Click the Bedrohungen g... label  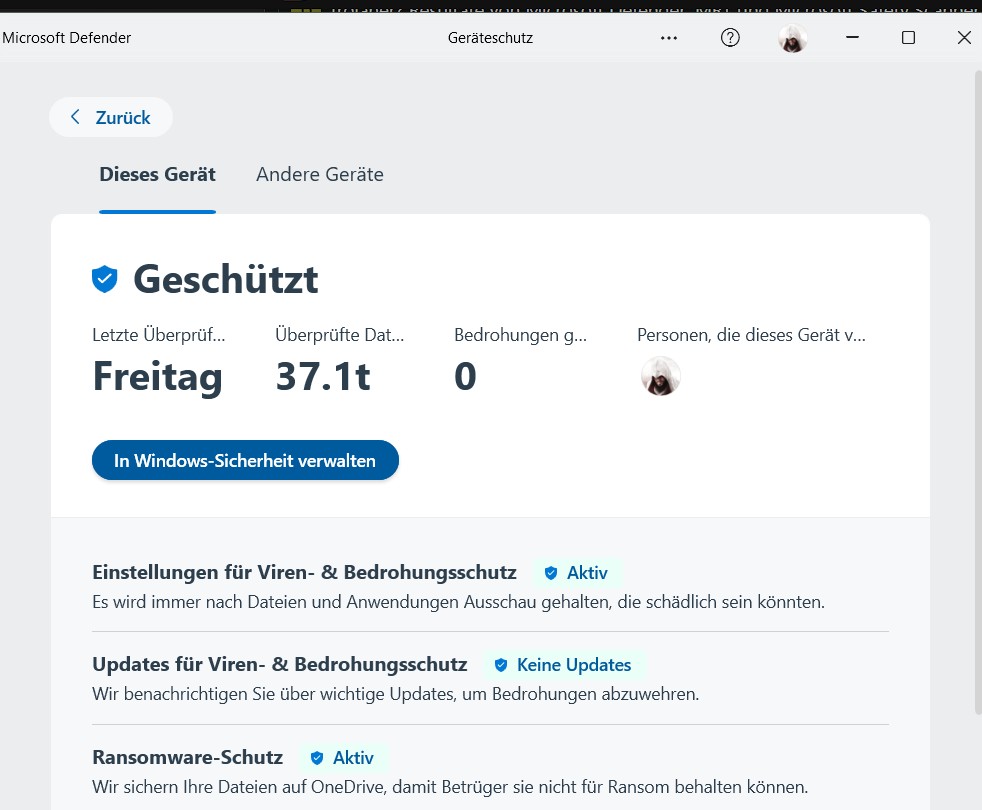coord(520,335)
